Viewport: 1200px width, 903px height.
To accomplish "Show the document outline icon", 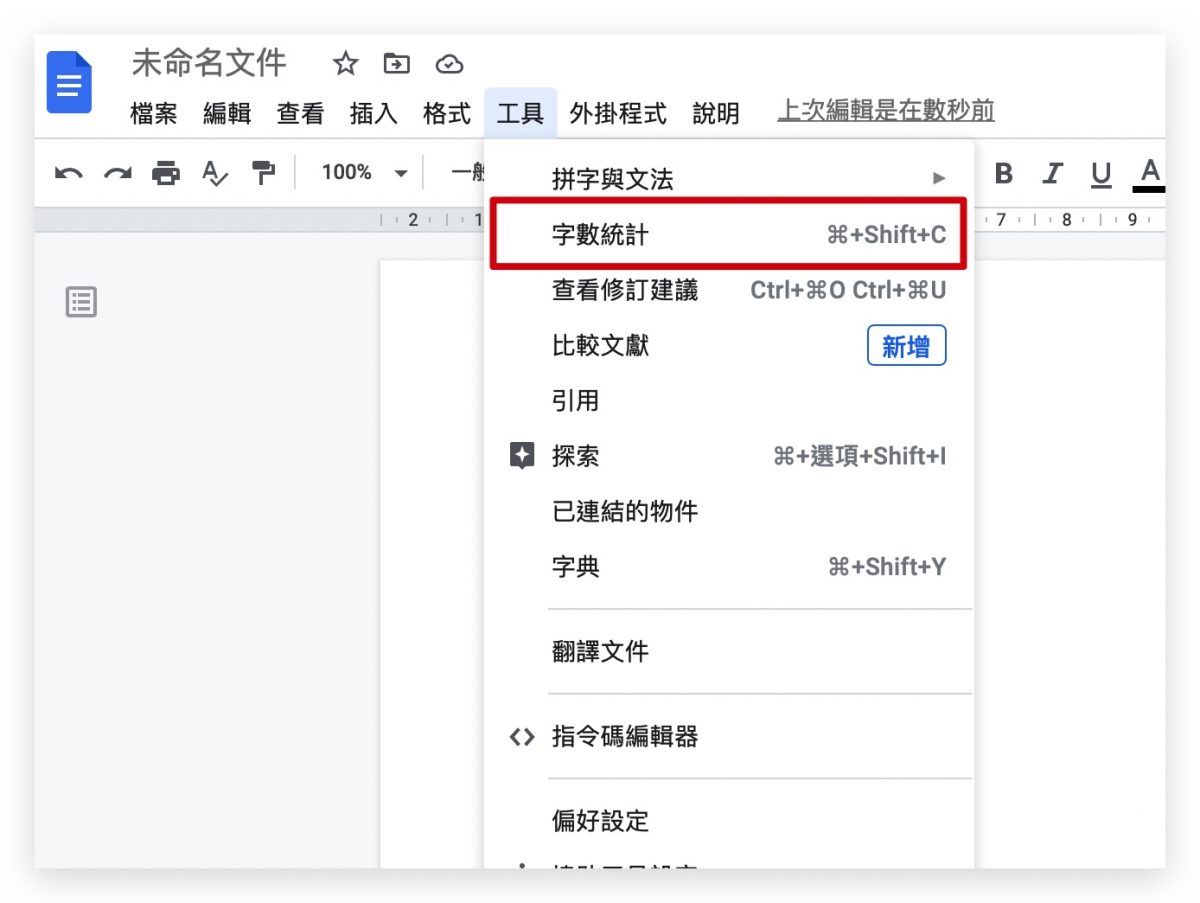I will tap(81, 301).
